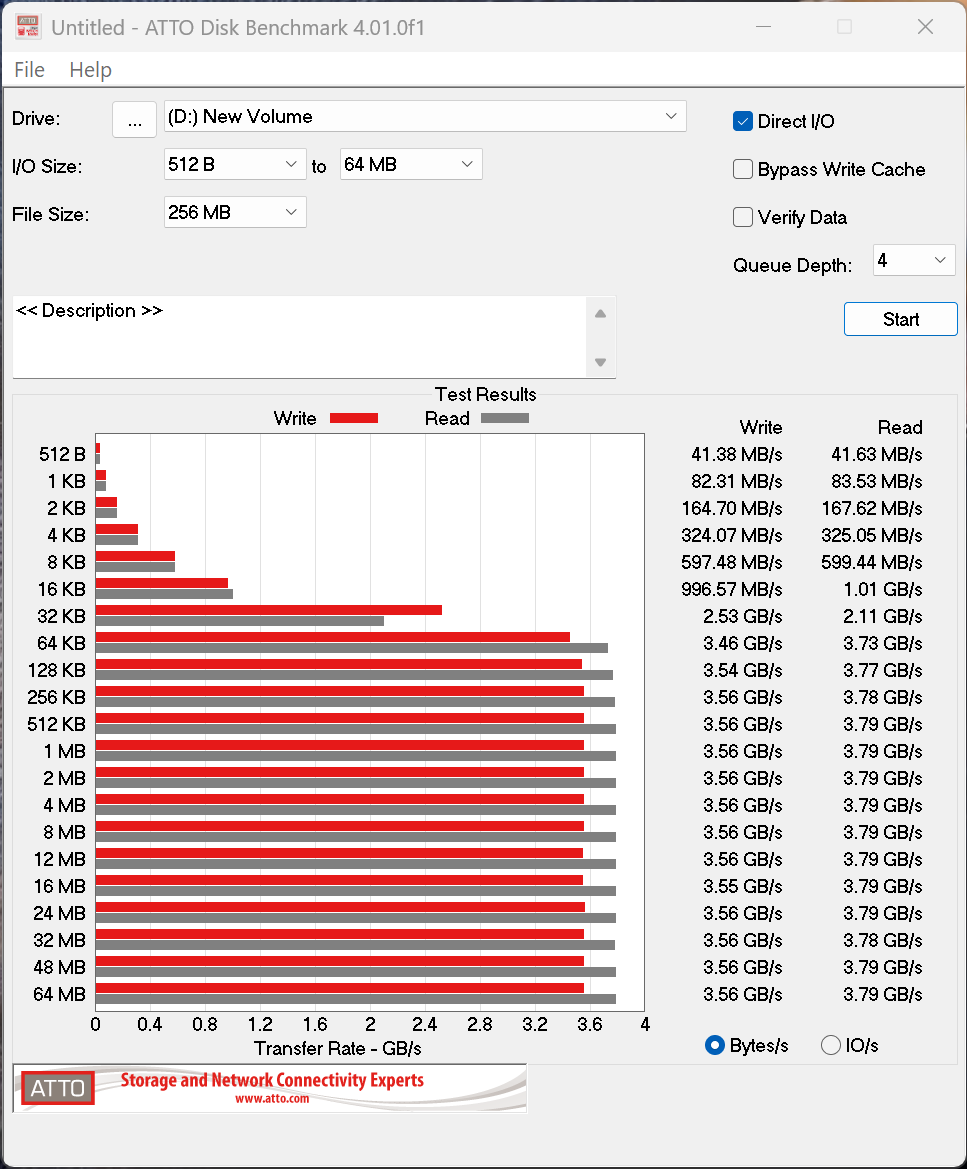Screen dimensions: 967x1169
Task: Open the File Size 256 MB dropdown
Action: pyautogui.click(x=235, y=212)
